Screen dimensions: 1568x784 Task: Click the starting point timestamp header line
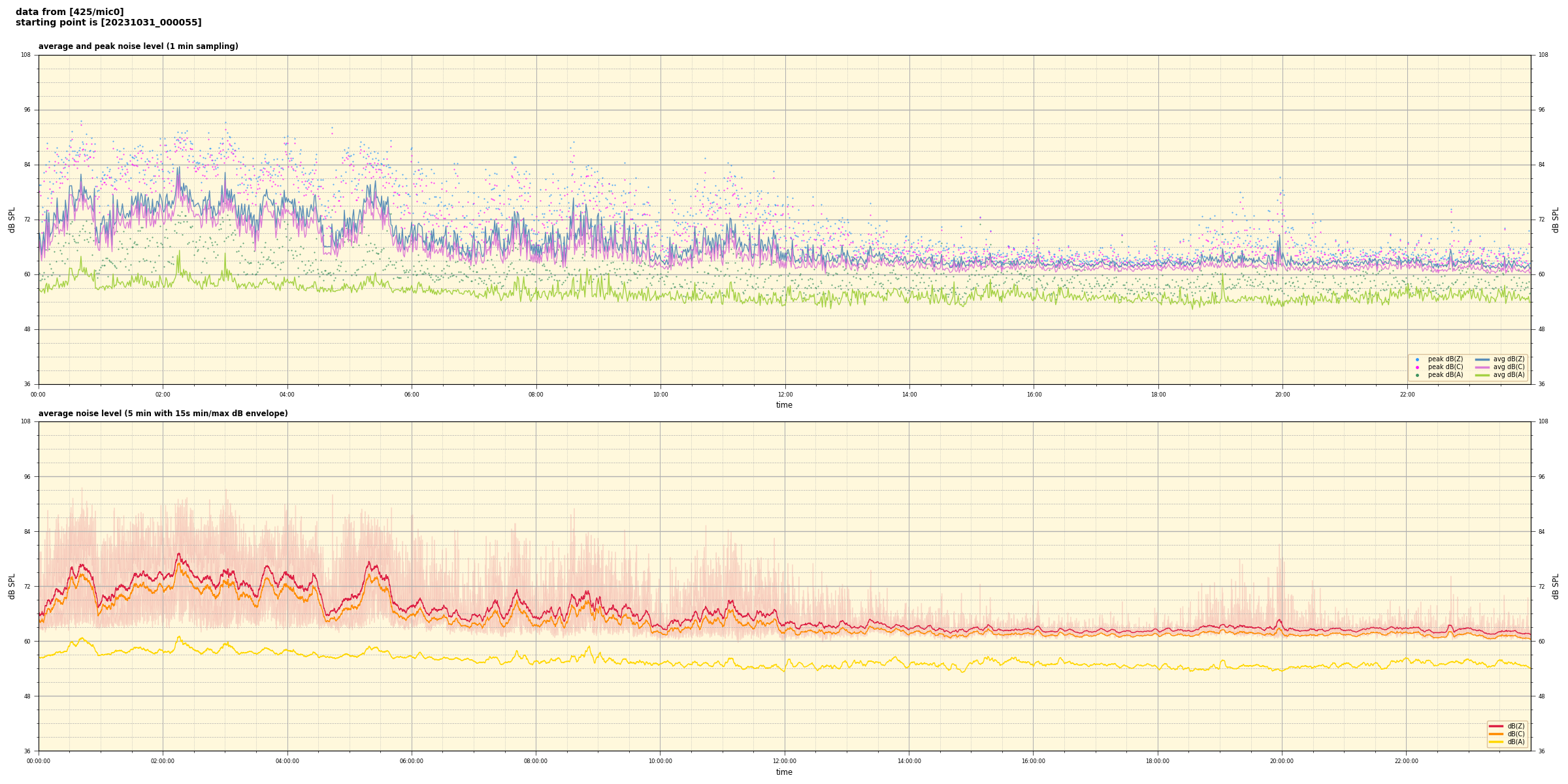click(x=108, y=23)
